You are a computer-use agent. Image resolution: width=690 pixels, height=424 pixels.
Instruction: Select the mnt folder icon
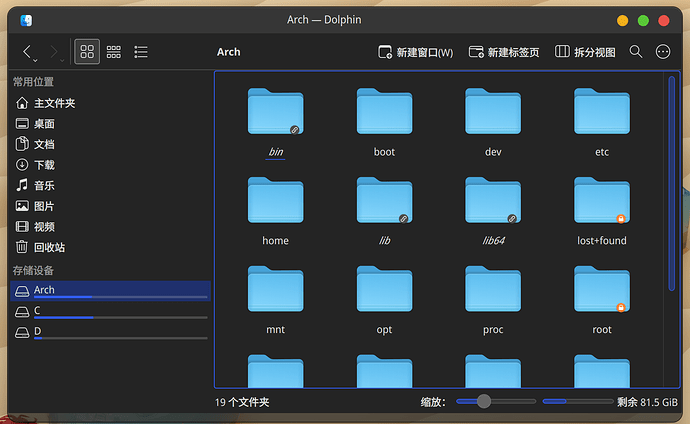tap(275, 289)
